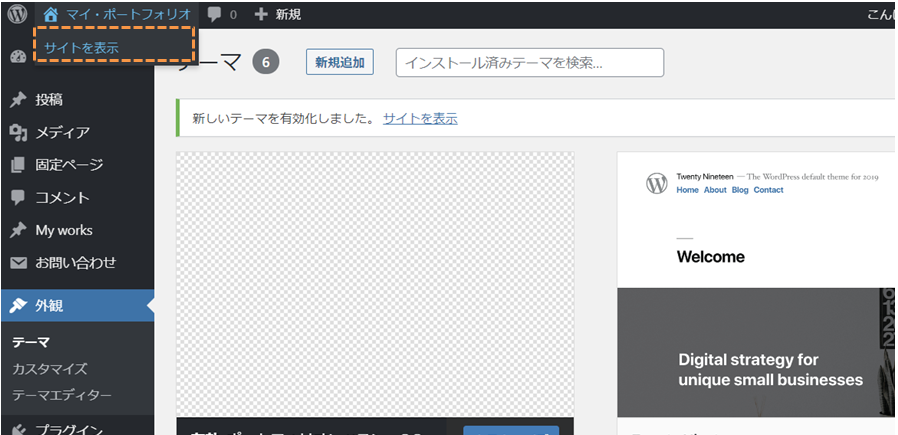Screen dimensions: 898x435
Task: Focus the インストール済みテーマを検索 search field
Action: pyautogui.click(x=530, y=62)
